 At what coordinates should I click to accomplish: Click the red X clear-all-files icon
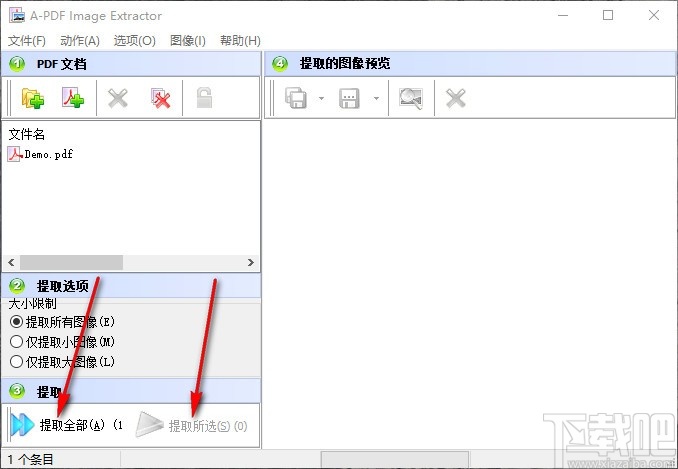pyautogui.click(x=160, y=98)
